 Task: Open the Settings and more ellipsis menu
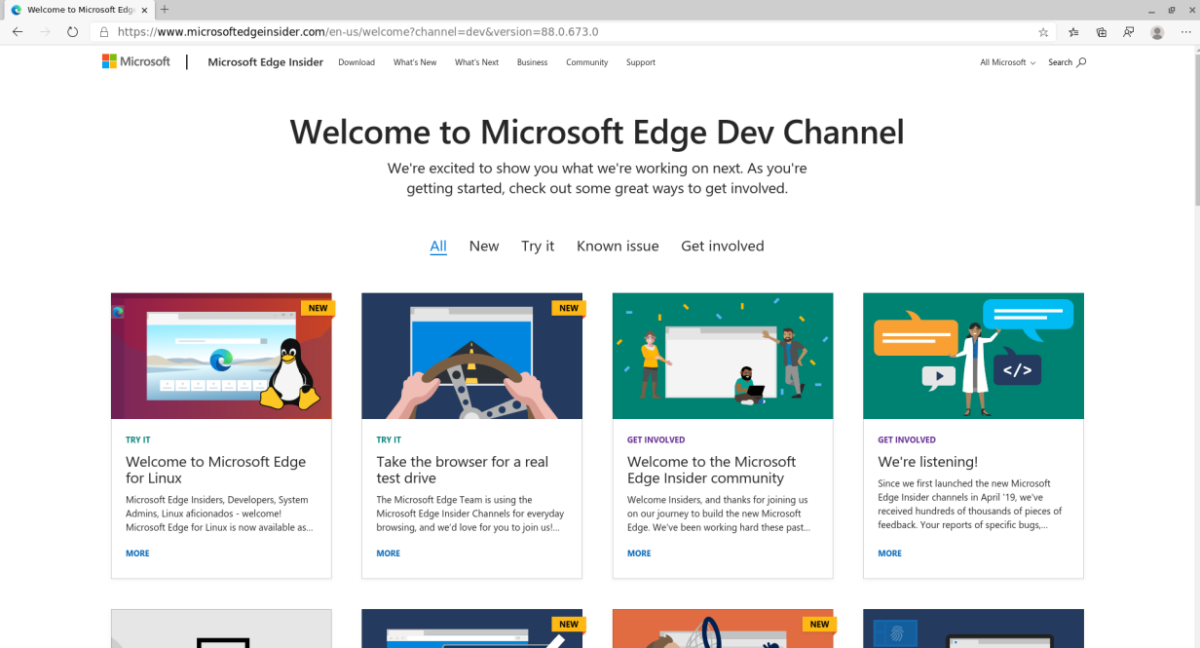click(1185, 32)
